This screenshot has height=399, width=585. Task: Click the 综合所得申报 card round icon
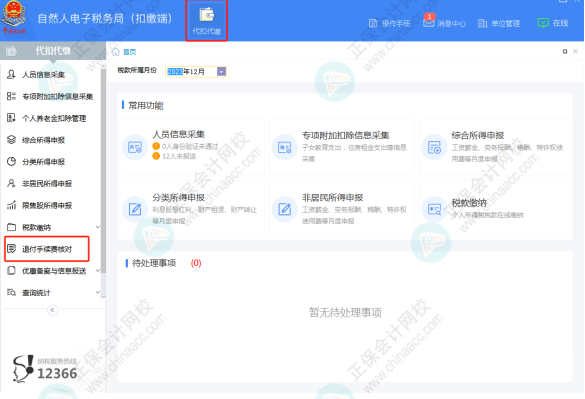pos(434,147)
